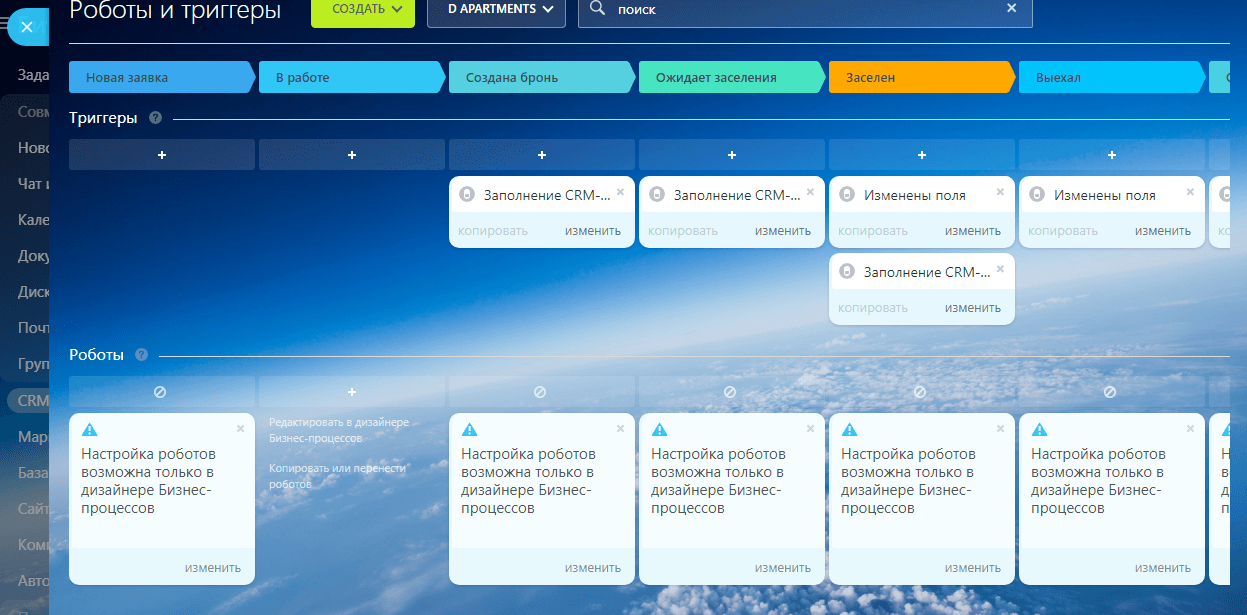Viewport: 1247px width, 615px height.
Task: Select the Выехал stage
Action: 1110,77
